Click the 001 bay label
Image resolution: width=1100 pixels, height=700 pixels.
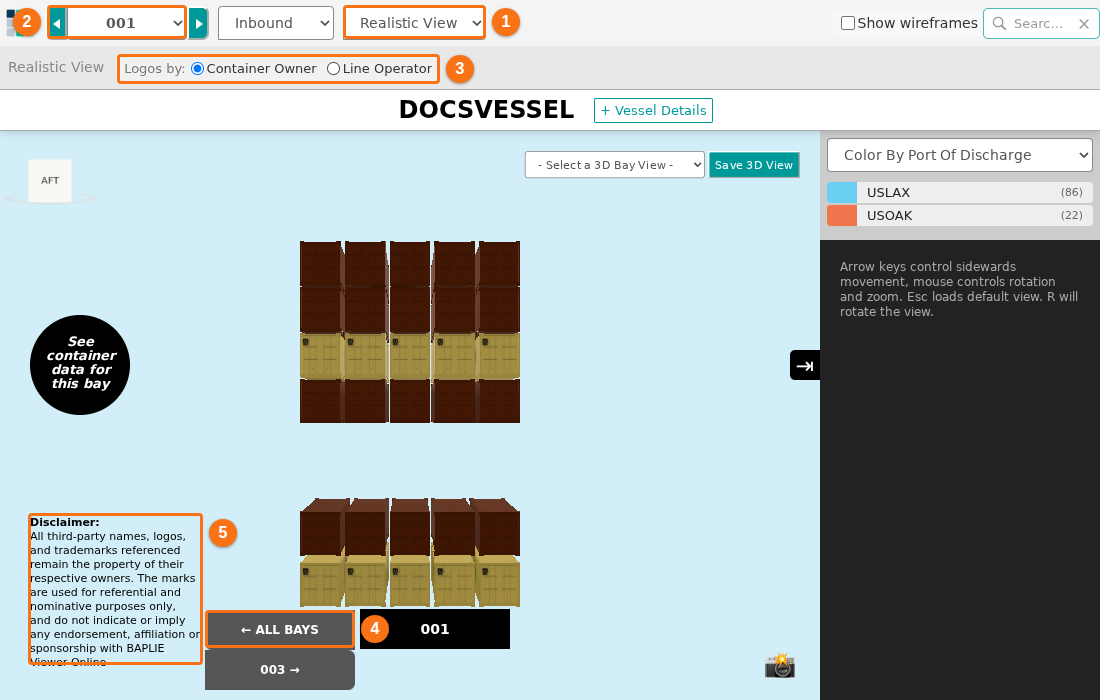[x=435, y=629]
